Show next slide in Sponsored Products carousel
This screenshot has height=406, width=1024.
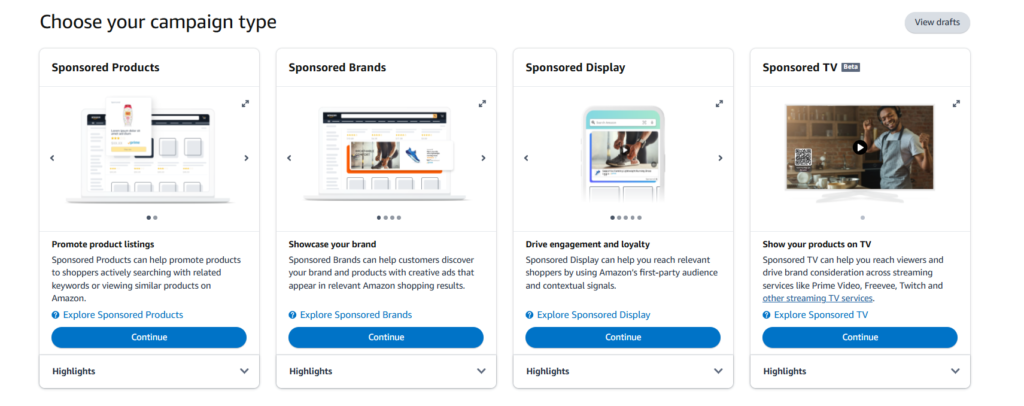[246, 158]
